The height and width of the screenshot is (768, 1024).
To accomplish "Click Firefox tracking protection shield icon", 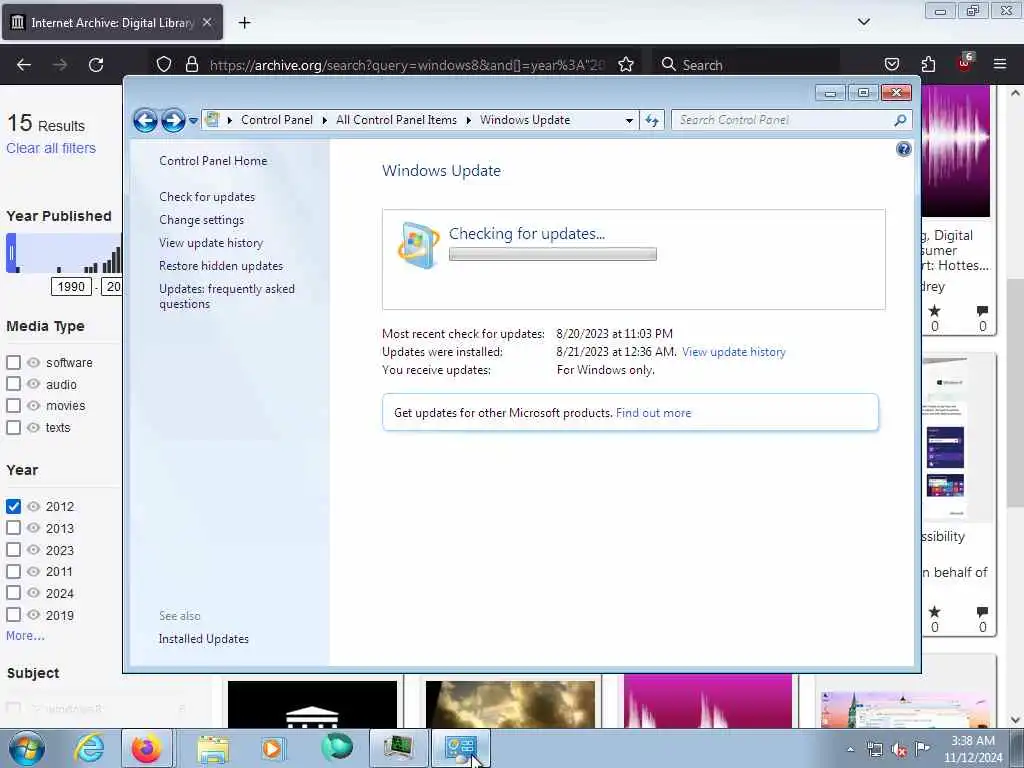I will (x=164, y=65).
